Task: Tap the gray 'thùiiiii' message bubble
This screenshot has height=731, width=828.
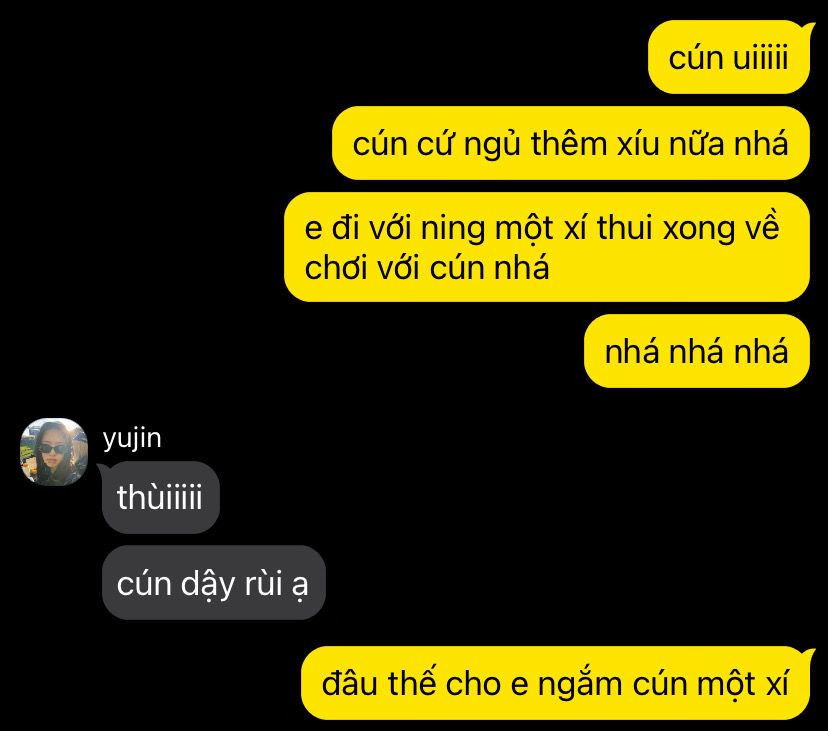Action: 161,497
